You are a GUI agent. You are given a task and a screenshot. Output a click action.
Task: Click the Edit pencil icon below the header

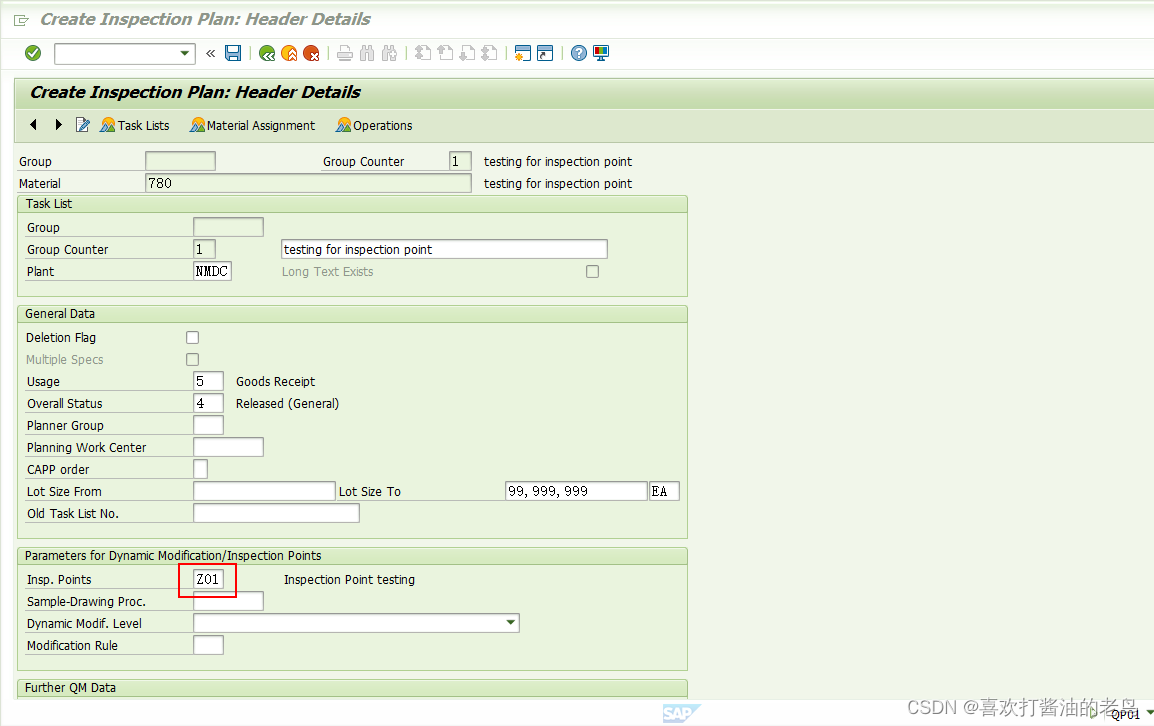(x=83, y=125)
